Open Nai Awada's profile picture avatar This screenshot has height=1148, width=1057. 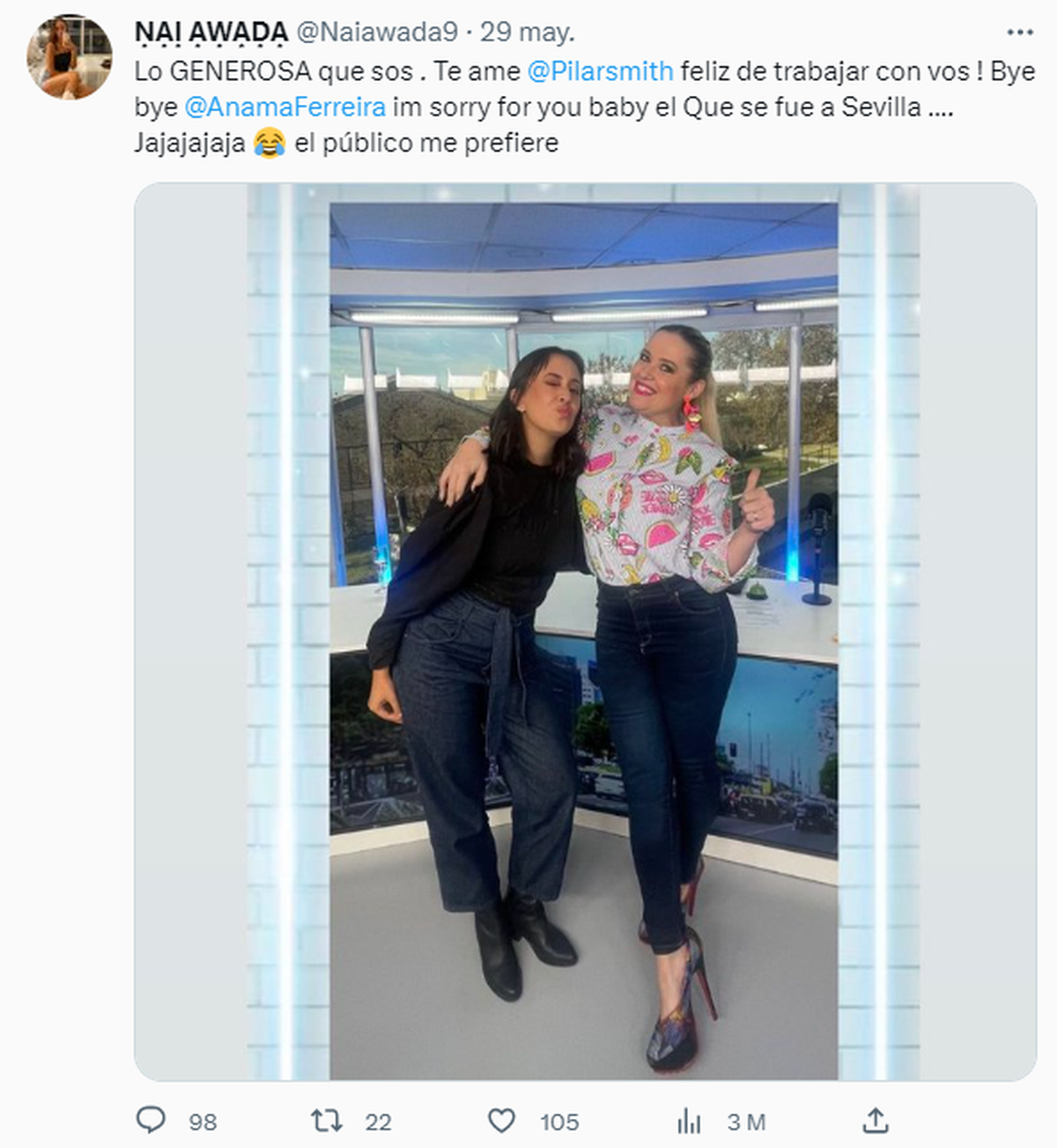coord(70,57)
